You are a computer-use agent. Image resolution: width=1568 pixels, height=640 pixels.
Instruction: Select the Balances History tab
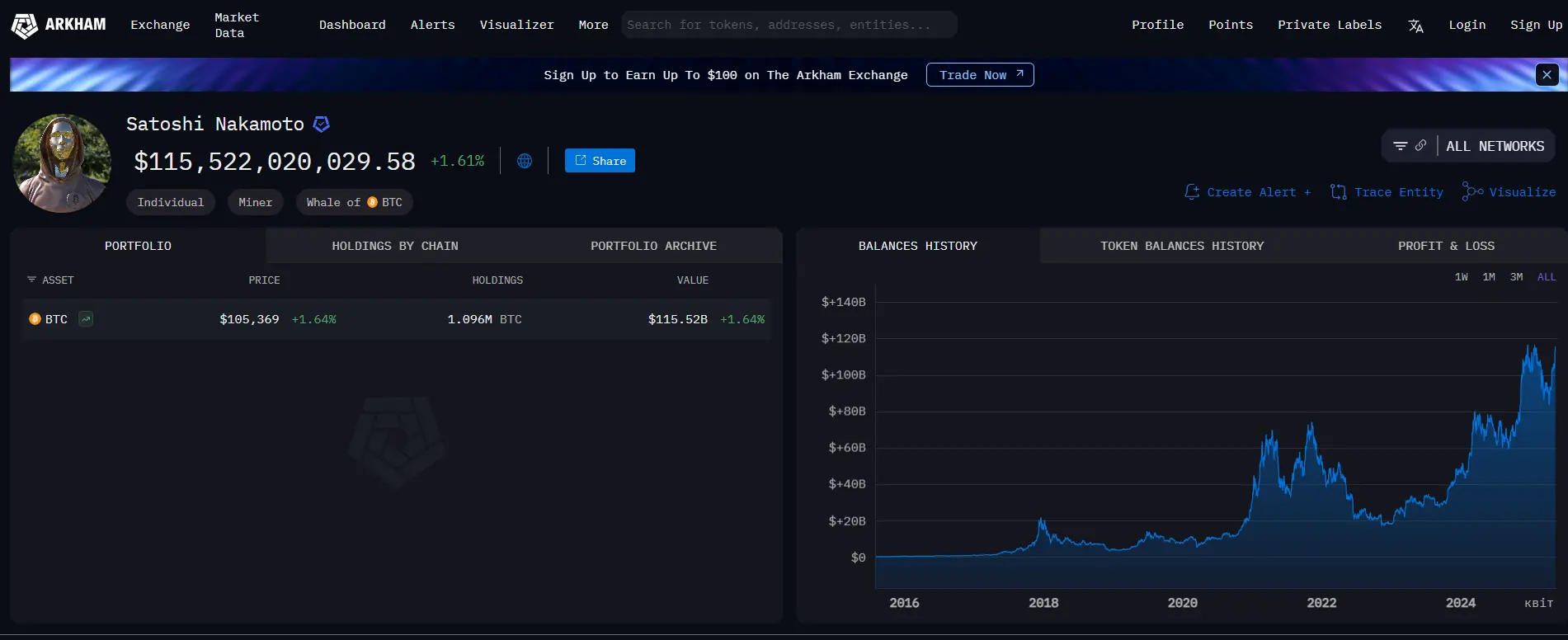coord(918,246)
